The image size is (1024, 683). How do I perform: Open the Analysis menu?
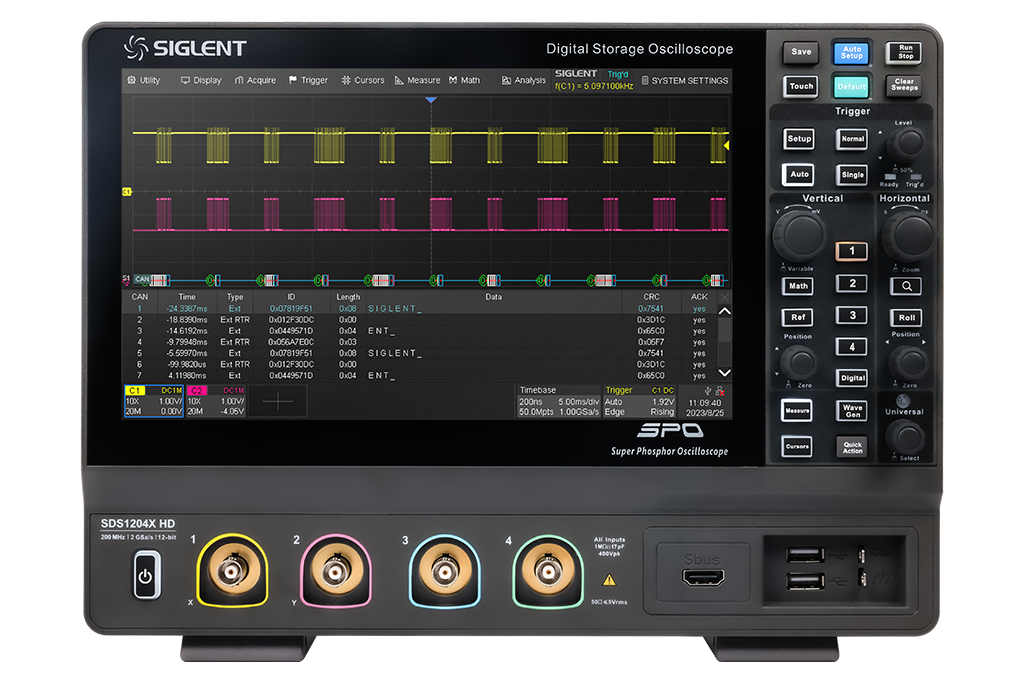(524, 80)
